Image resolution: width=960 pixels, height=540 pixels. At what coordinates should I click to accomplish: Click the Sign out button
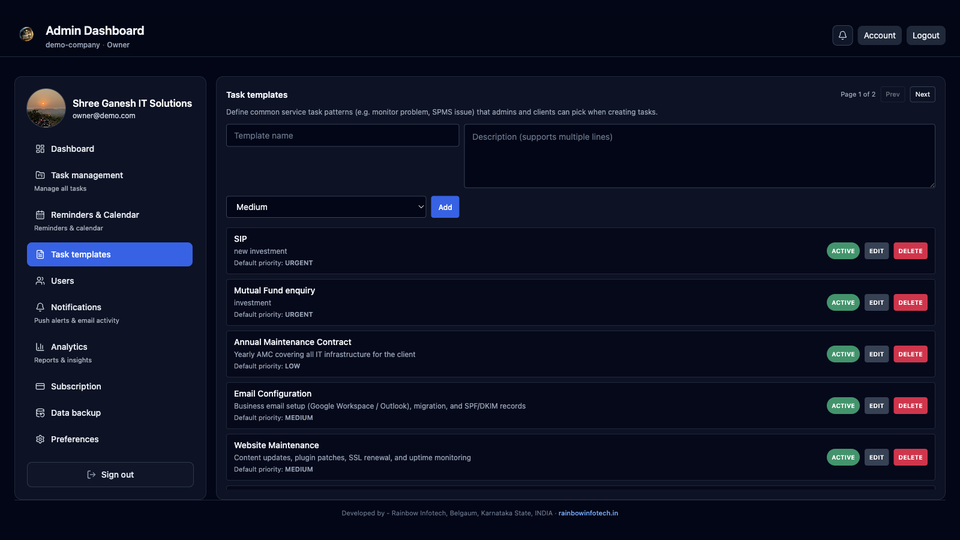110,474
